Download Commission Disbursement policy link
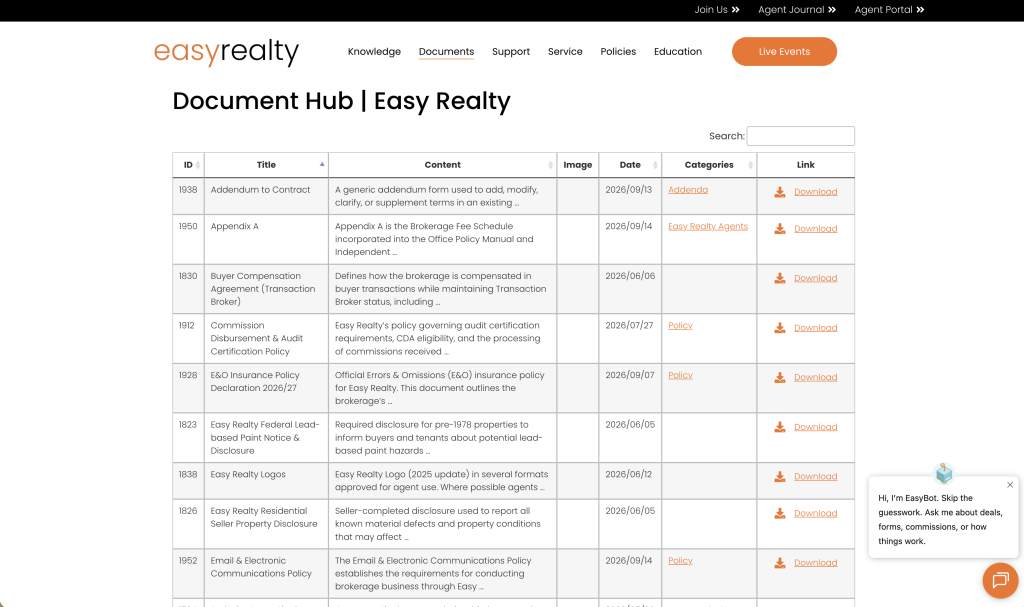The height and width of the screenshot is (607, 1024). tap(816, 328)
